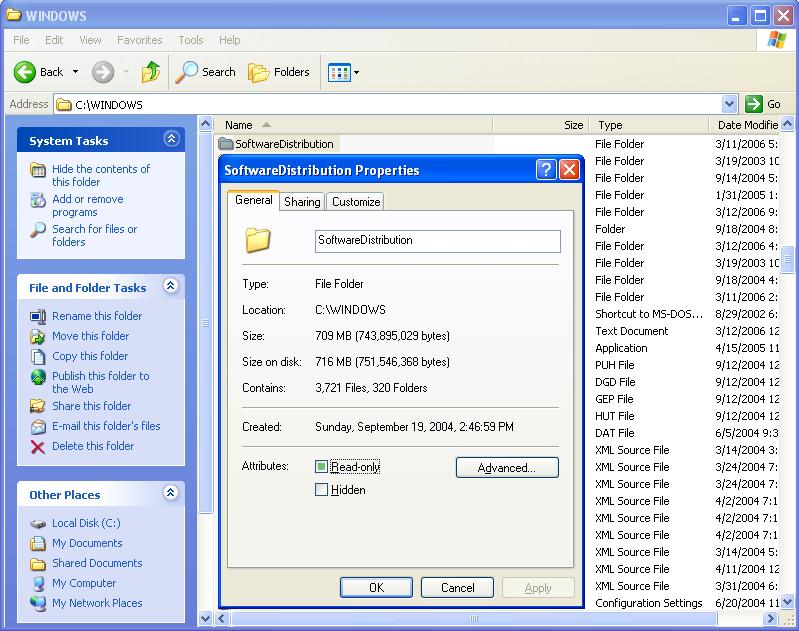
Task: Switch to the Customize tab
Action: click(356, 202)
